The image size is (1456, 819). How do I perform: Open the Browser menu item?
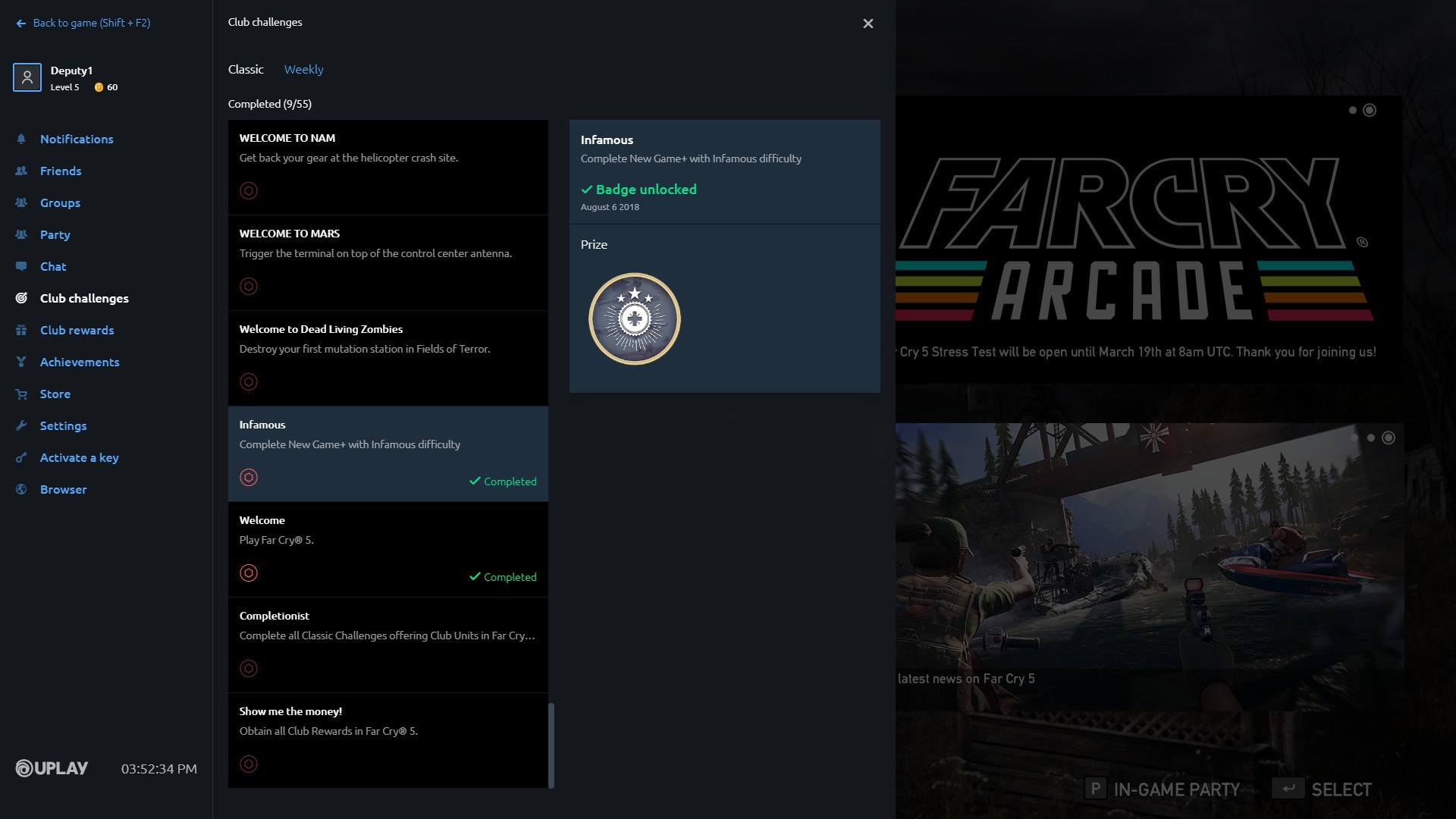pos(63,489)
